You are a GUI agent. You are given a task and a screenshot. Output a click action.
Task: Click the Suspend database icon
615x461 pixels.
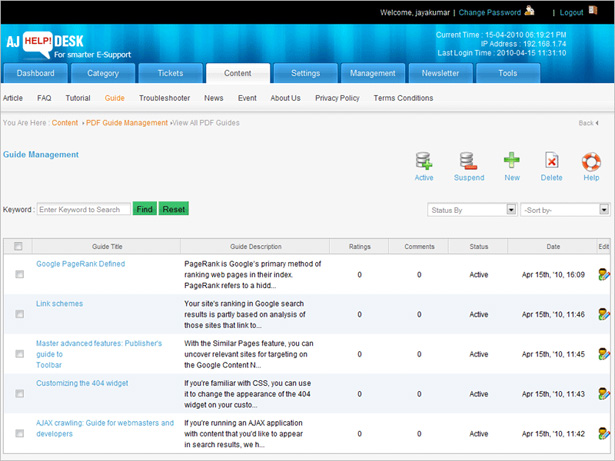[x=468, y=161]
